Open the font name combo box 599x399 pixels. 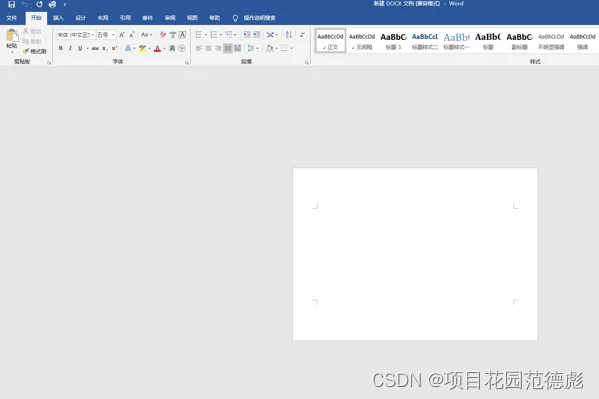coord(76,35)
